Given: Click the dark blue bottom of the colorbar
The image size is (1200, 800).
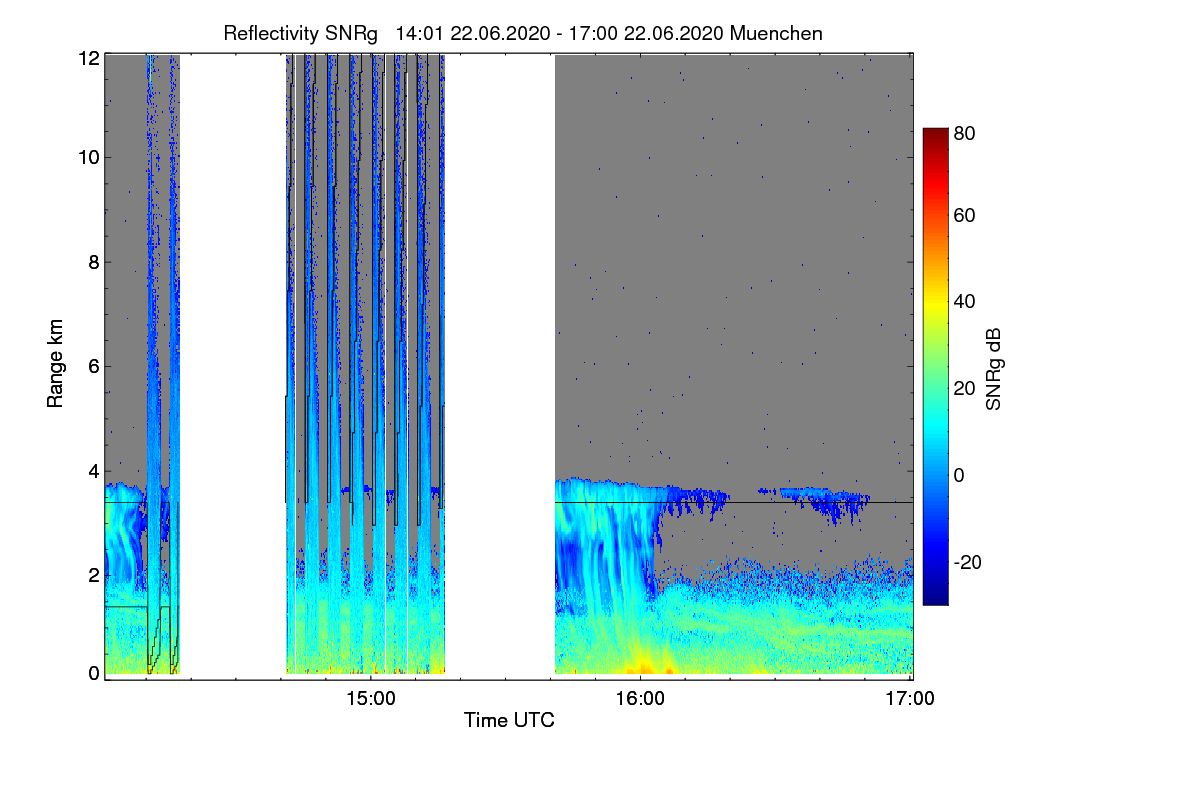Looking at the screenshot, I should [934, 596].
